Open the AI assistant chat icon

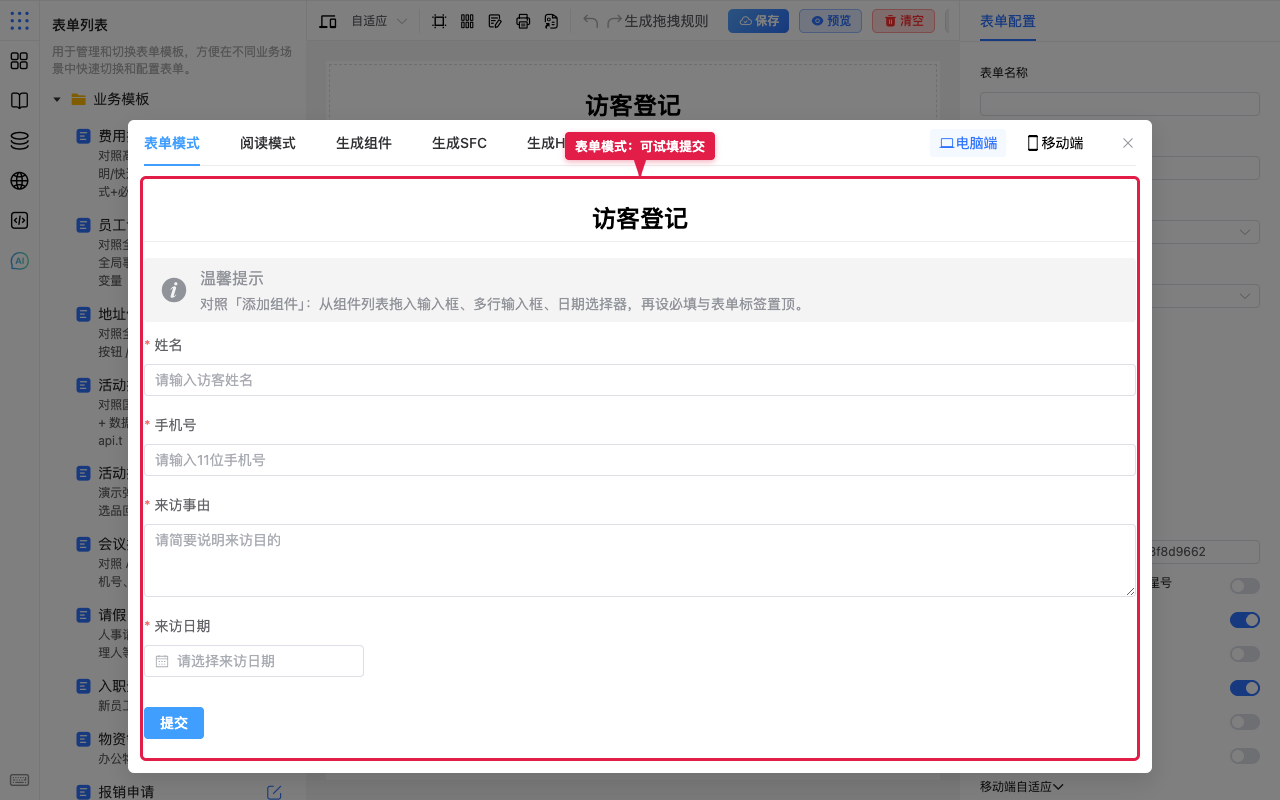click(19, 261)
